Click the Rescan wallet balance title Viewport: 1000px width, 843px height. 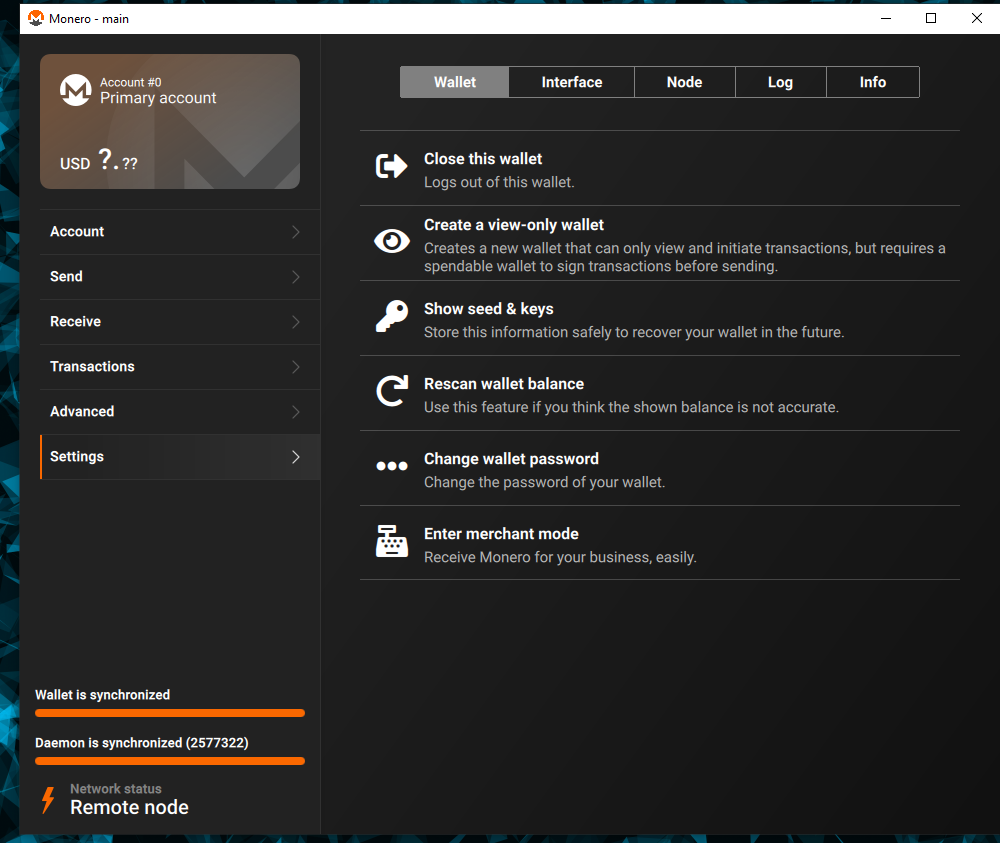tap(504, 384)
